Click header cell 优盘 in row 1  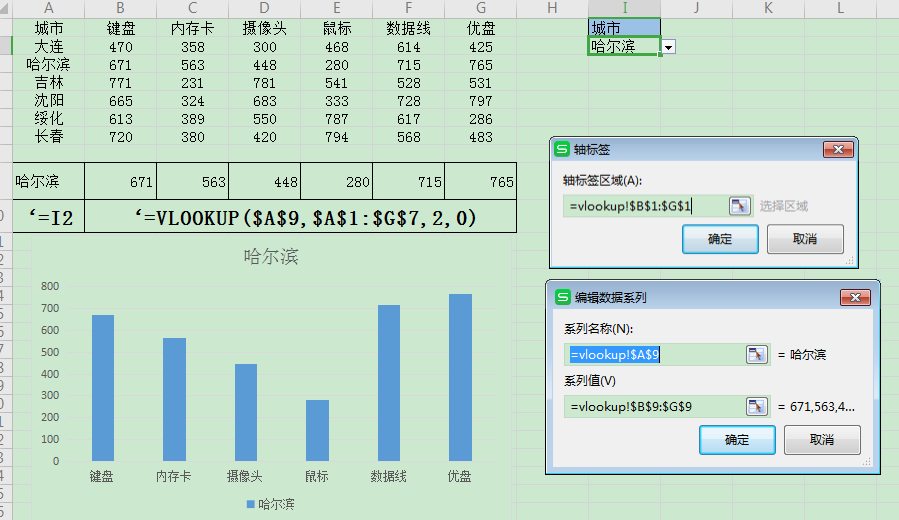click(x=480, y=28)
